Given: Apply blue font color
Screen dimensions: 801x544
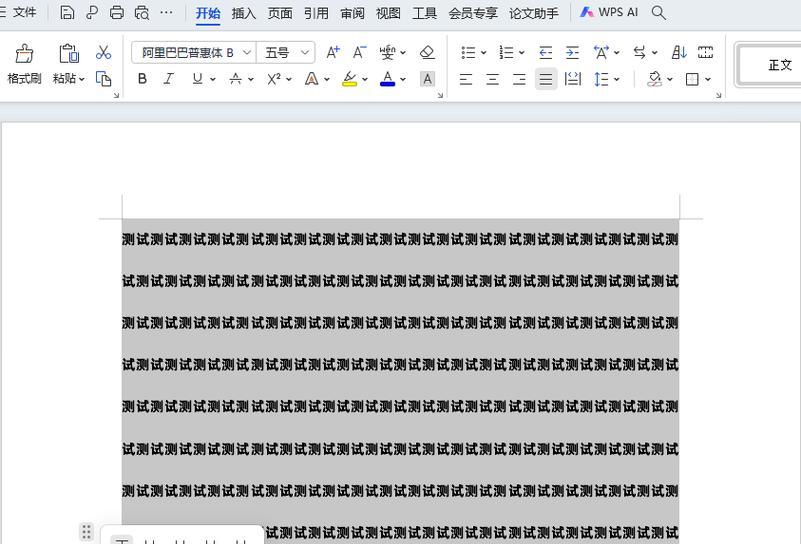Looking at the screenshot, I should 388,79.
